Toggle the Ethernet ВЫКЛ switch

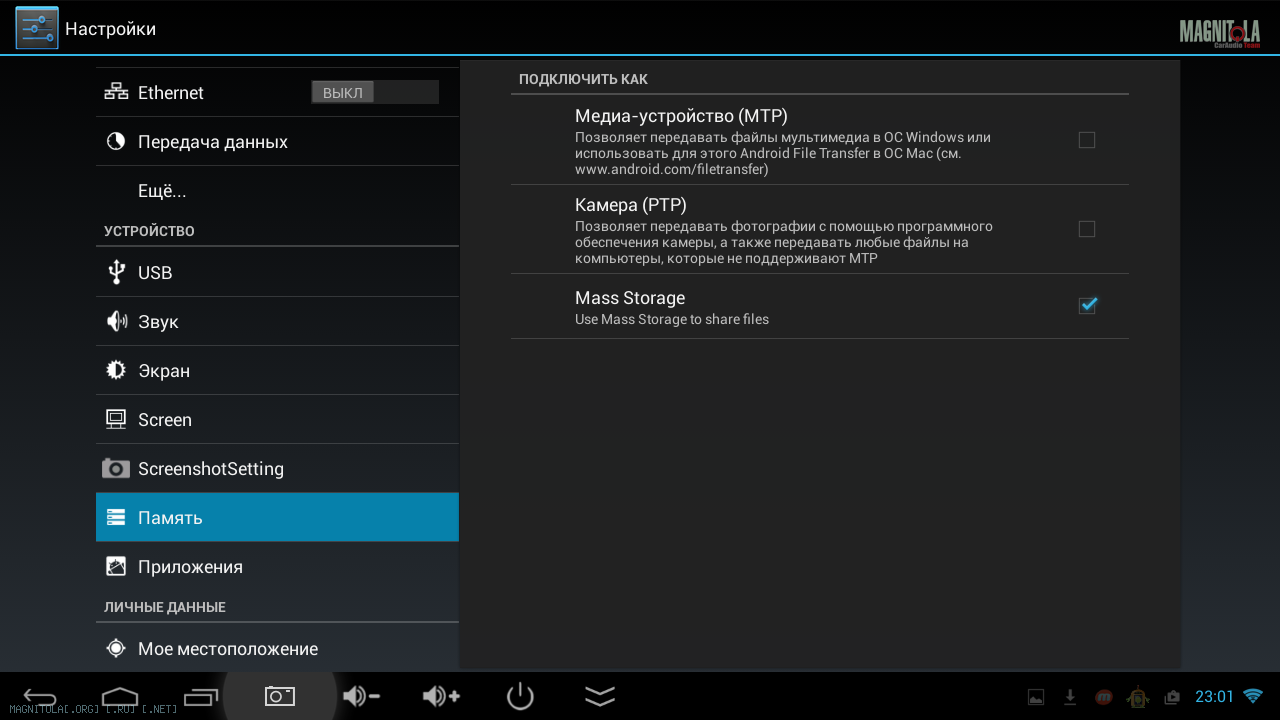[374, 92]
